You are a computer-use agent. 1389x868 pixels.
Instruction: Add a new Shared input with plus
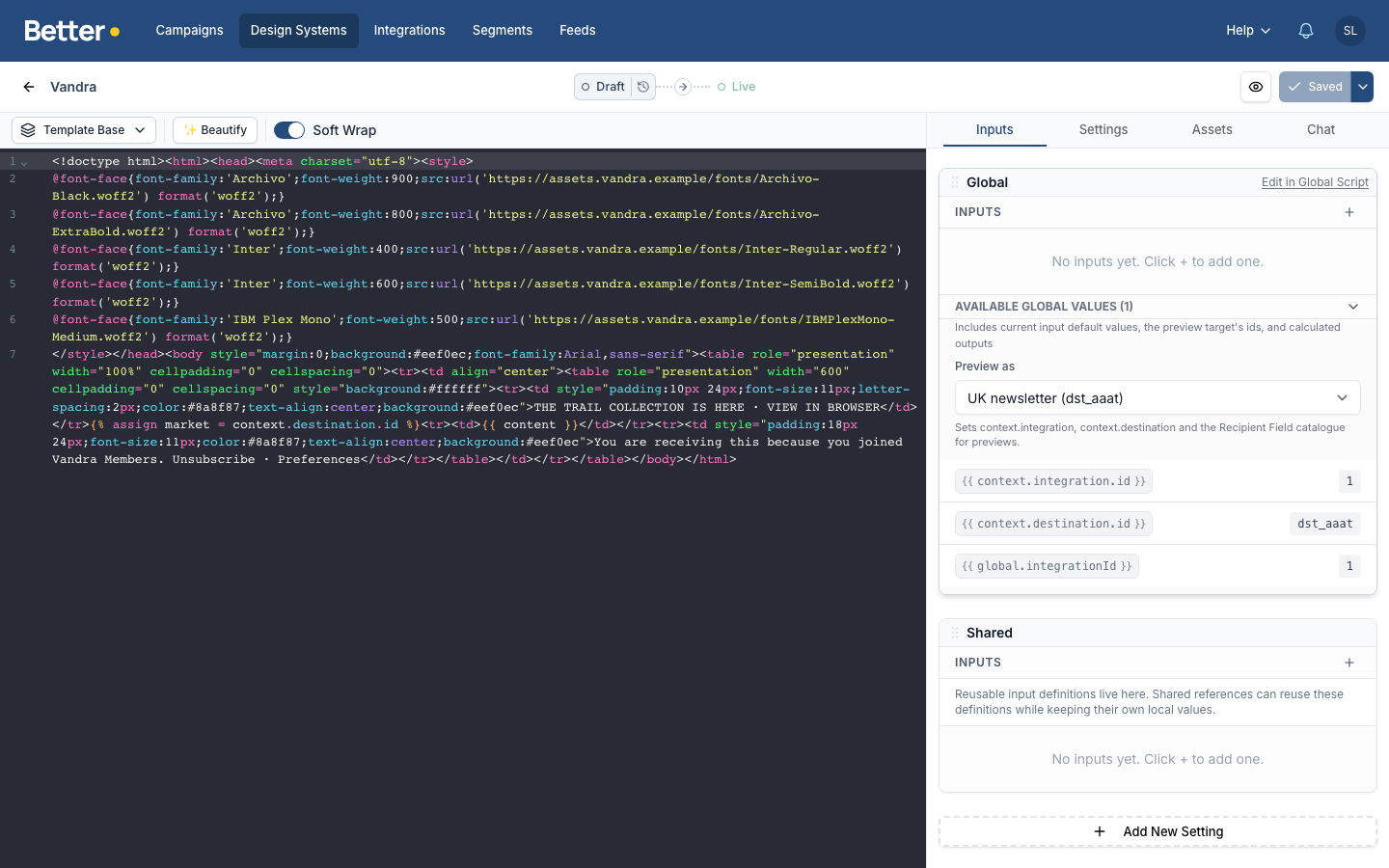tap(1349, 663)
